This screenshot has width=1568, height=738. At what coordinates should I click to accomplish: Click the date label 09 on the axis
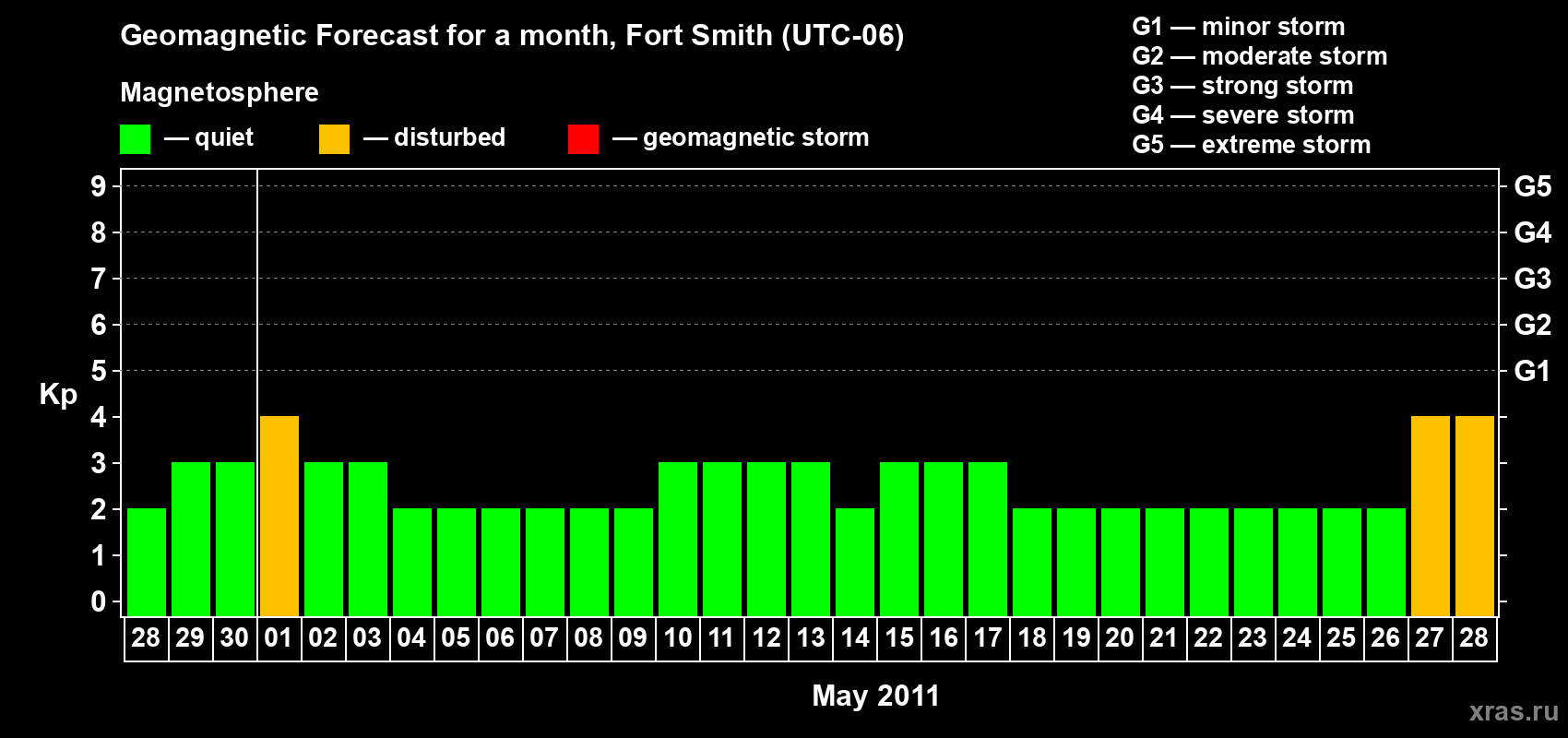point(633,637)
